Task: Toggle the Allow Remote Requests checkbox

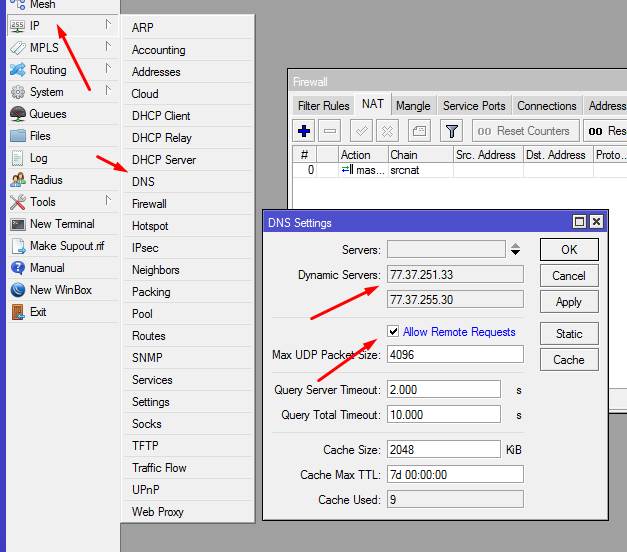Action: 393,332
